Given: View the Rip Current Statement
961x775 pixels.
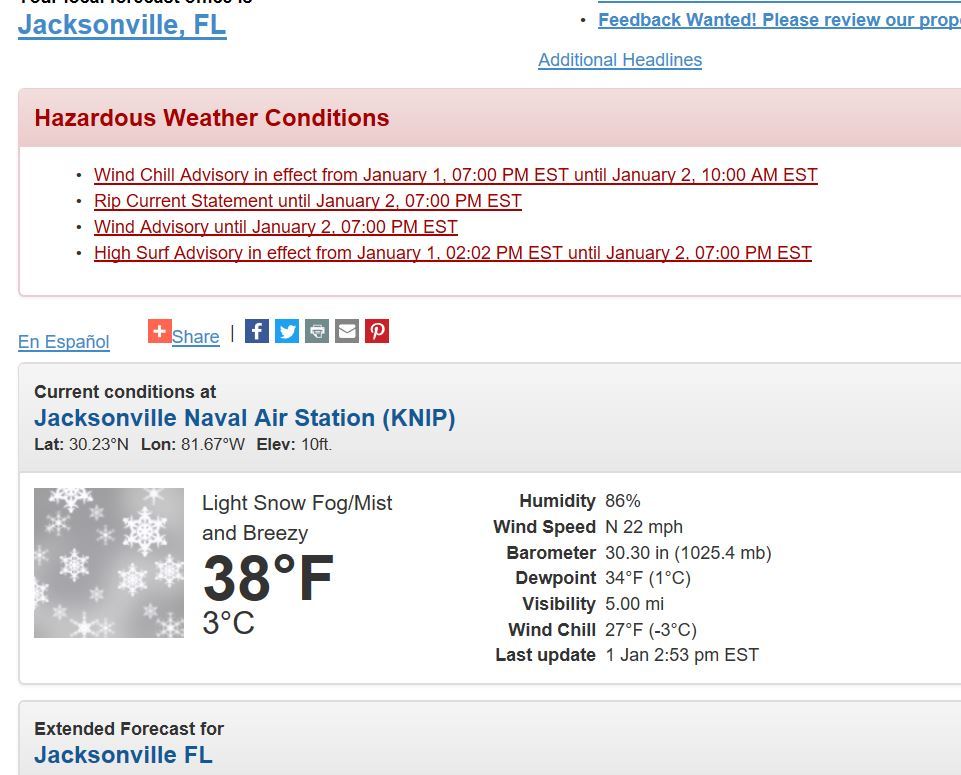Looking at the screenshot, I should click(307, 201).
